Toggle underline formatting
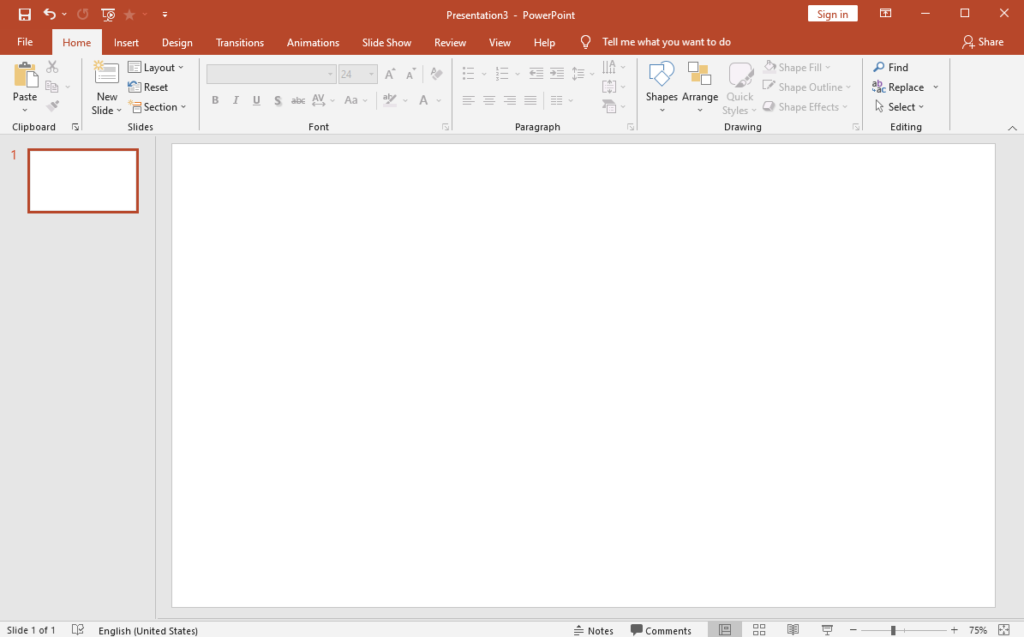 point(256,100)
